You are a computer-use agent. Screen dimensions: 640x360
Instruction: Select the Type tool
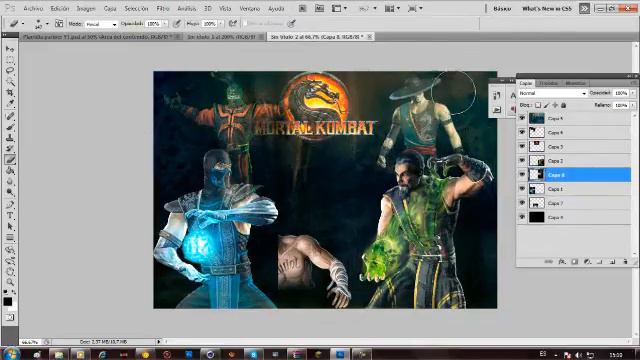(10, 215)
